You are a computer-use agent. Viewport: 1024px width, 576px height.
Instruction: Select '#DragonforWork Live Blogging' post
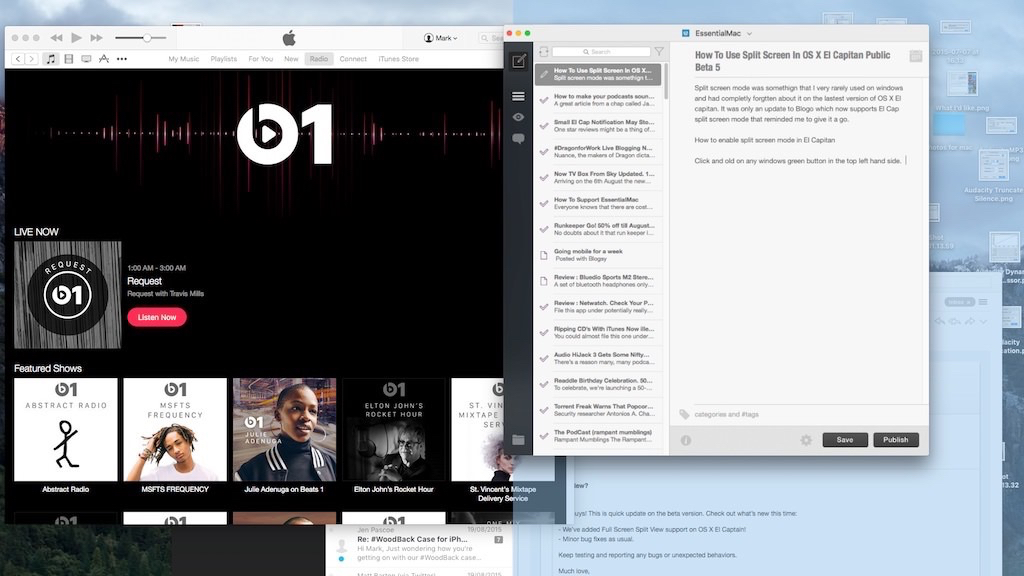598,152
